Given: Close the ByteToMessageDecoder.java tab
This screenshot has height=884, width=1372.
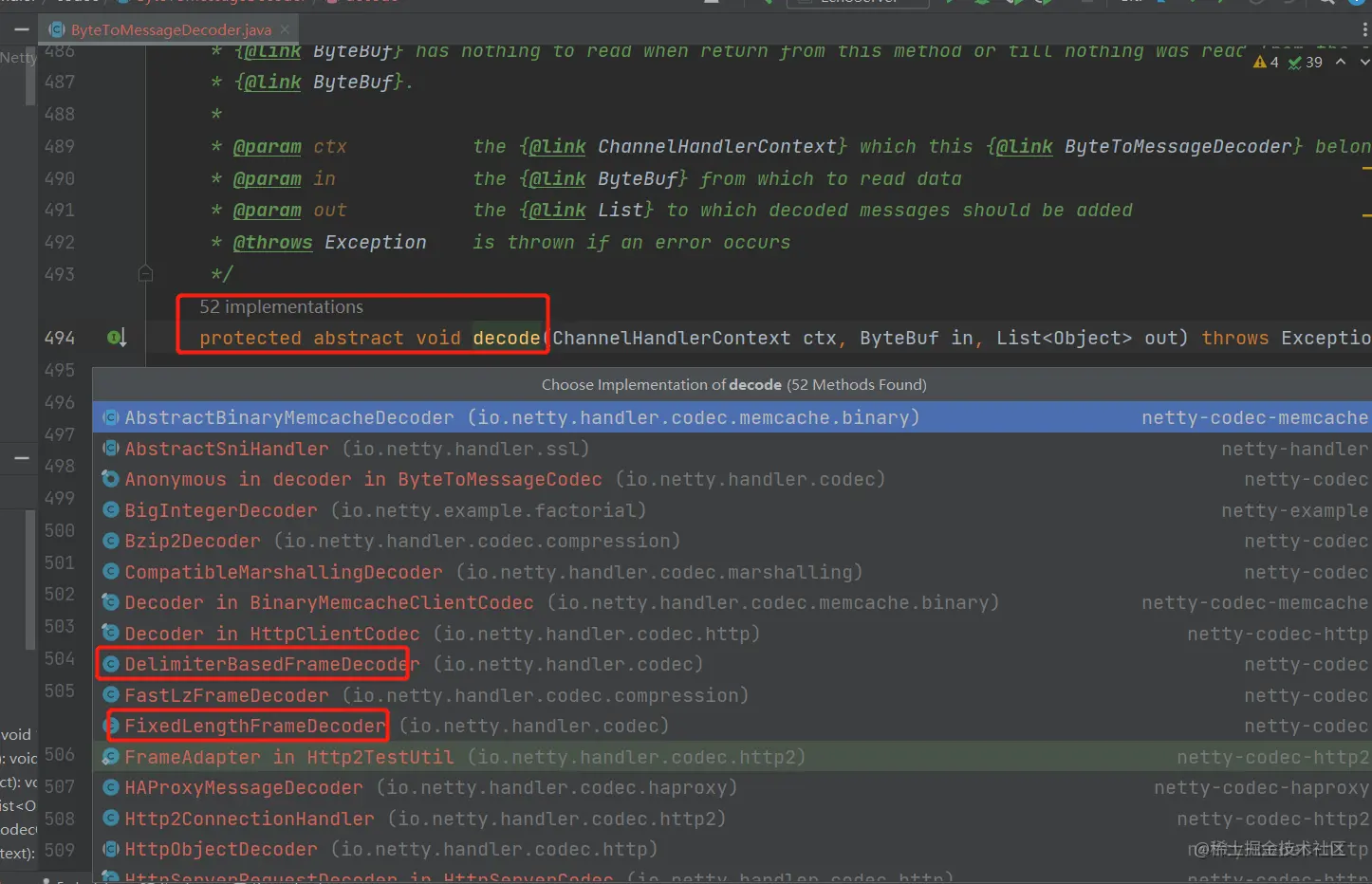Looking at the screenshot, I should tap(285, 29).
